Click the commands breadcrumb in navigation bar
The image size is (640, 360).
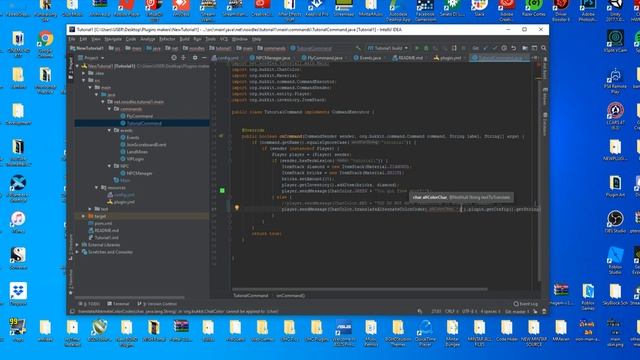(x=271, y=48)
